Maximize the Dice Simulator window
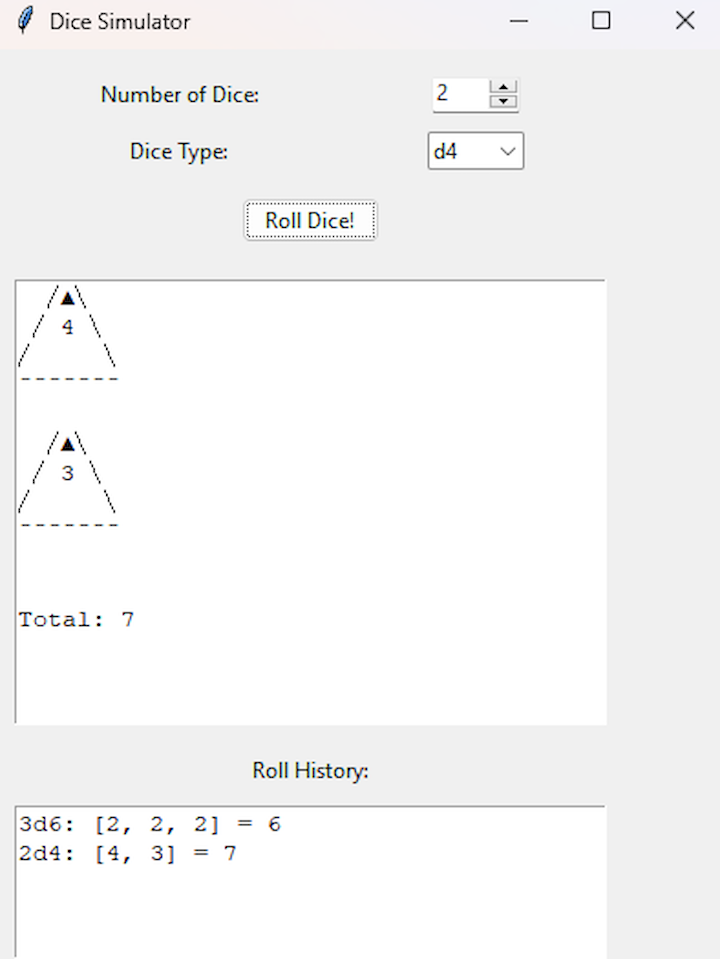The image size is (720, 959). pyautogui.click(x=601, y=21)
